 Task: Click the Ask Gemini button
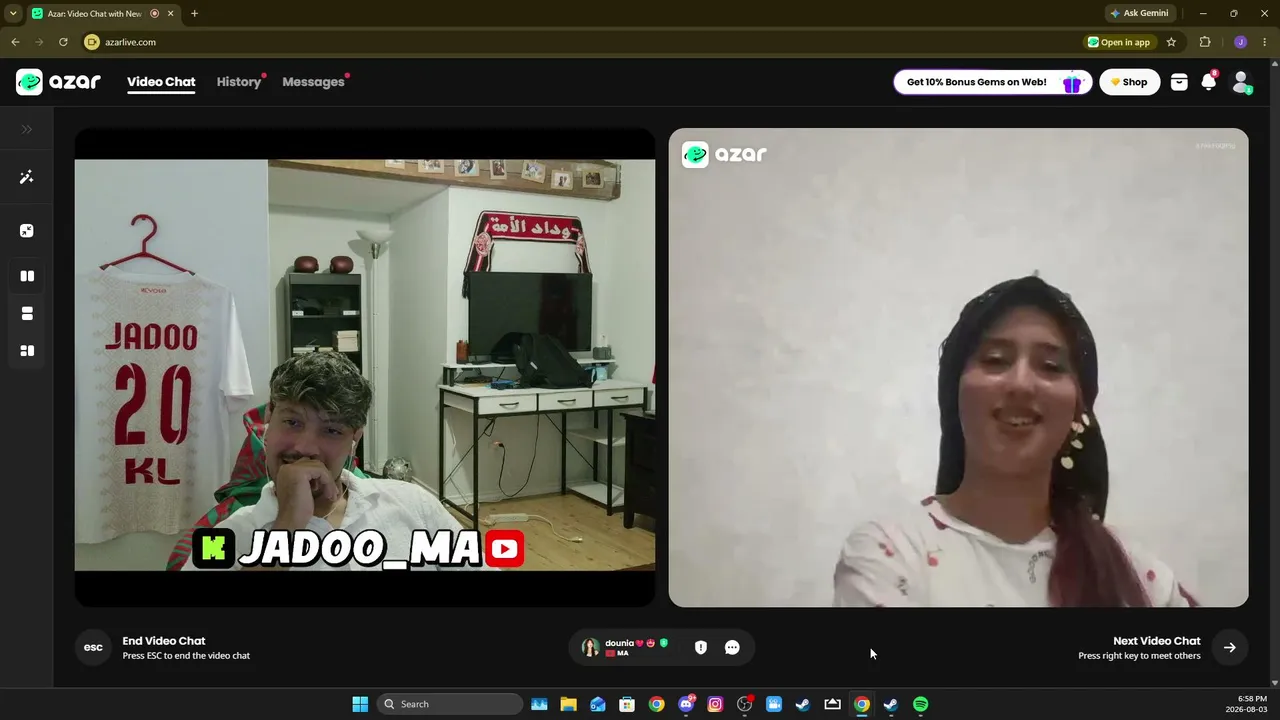1138,13
